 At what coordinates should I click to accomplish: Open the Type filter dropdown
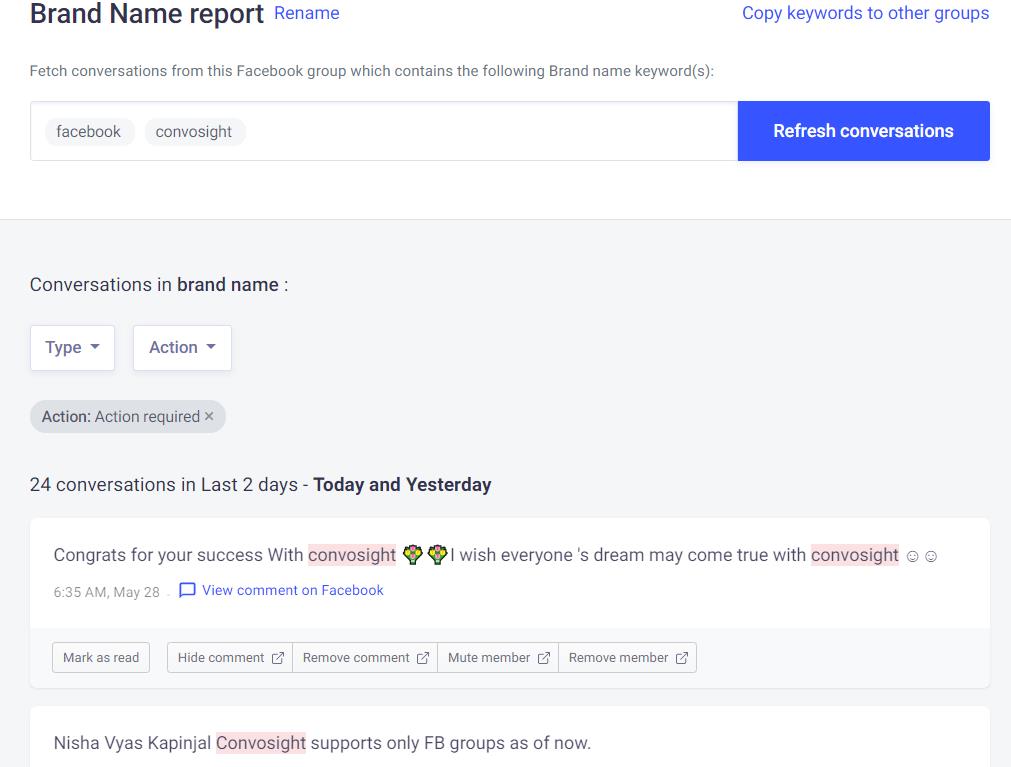tap(71, 347)
